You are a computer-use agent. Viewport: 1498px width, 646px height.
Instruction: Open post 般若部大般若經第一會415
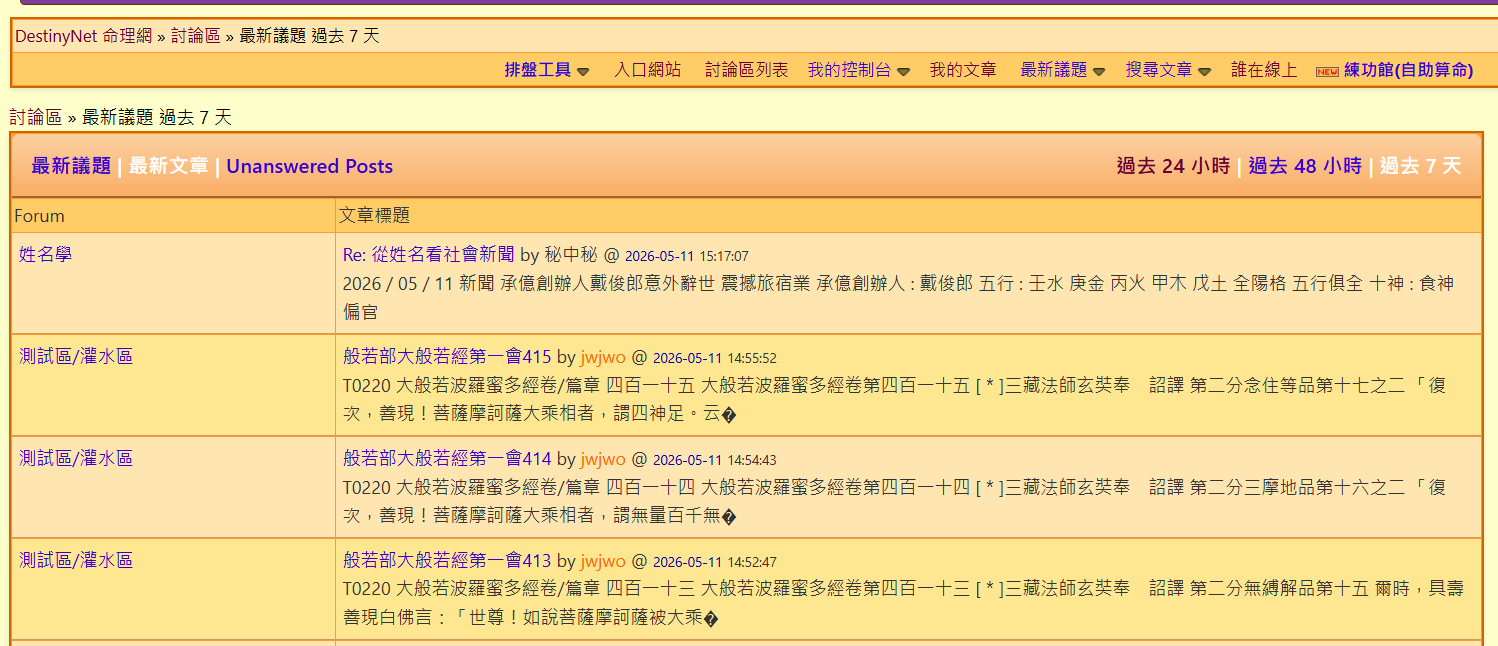pos(447,357)
